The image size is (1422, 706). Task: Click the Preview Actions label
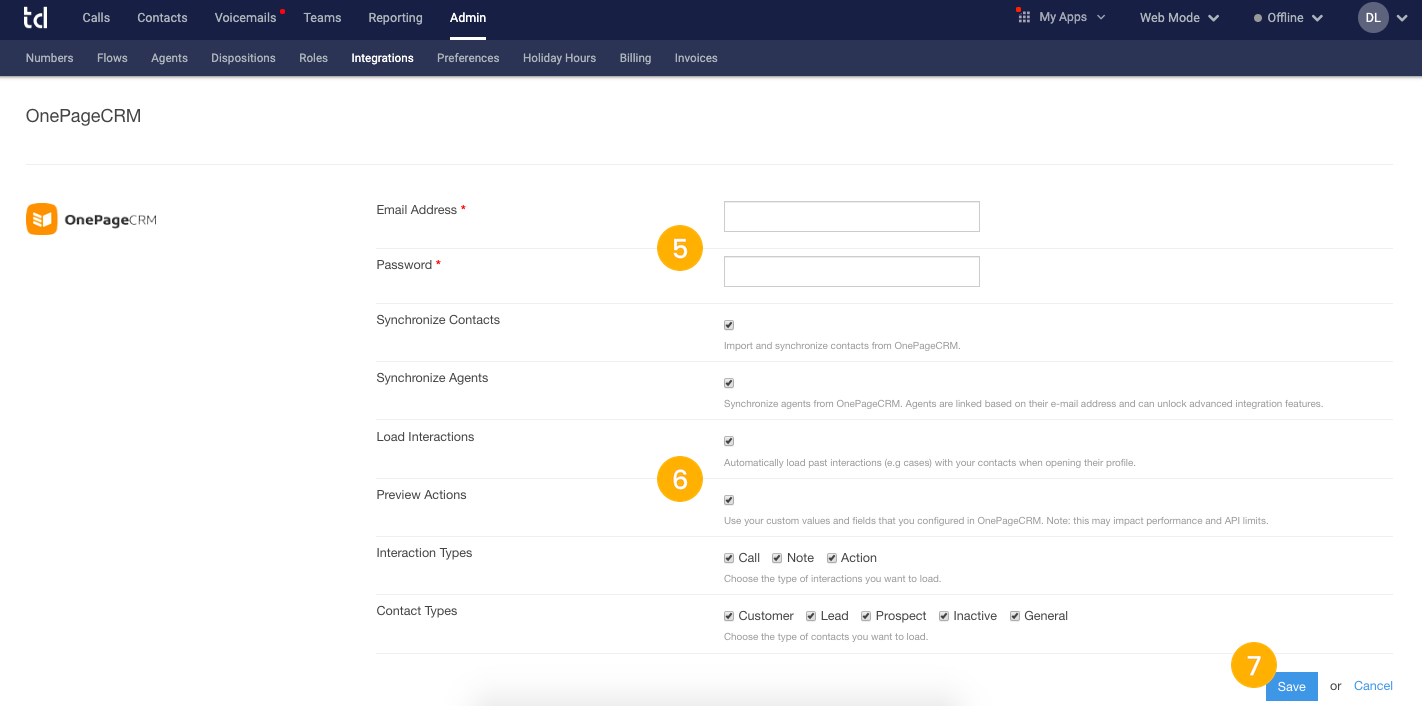(x=421, y=495)
